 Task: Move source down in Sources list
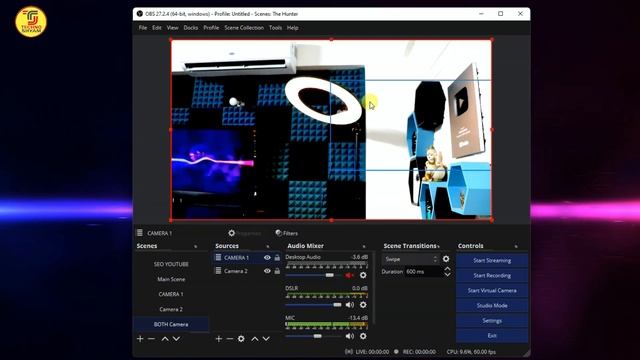tap(266, 339)
